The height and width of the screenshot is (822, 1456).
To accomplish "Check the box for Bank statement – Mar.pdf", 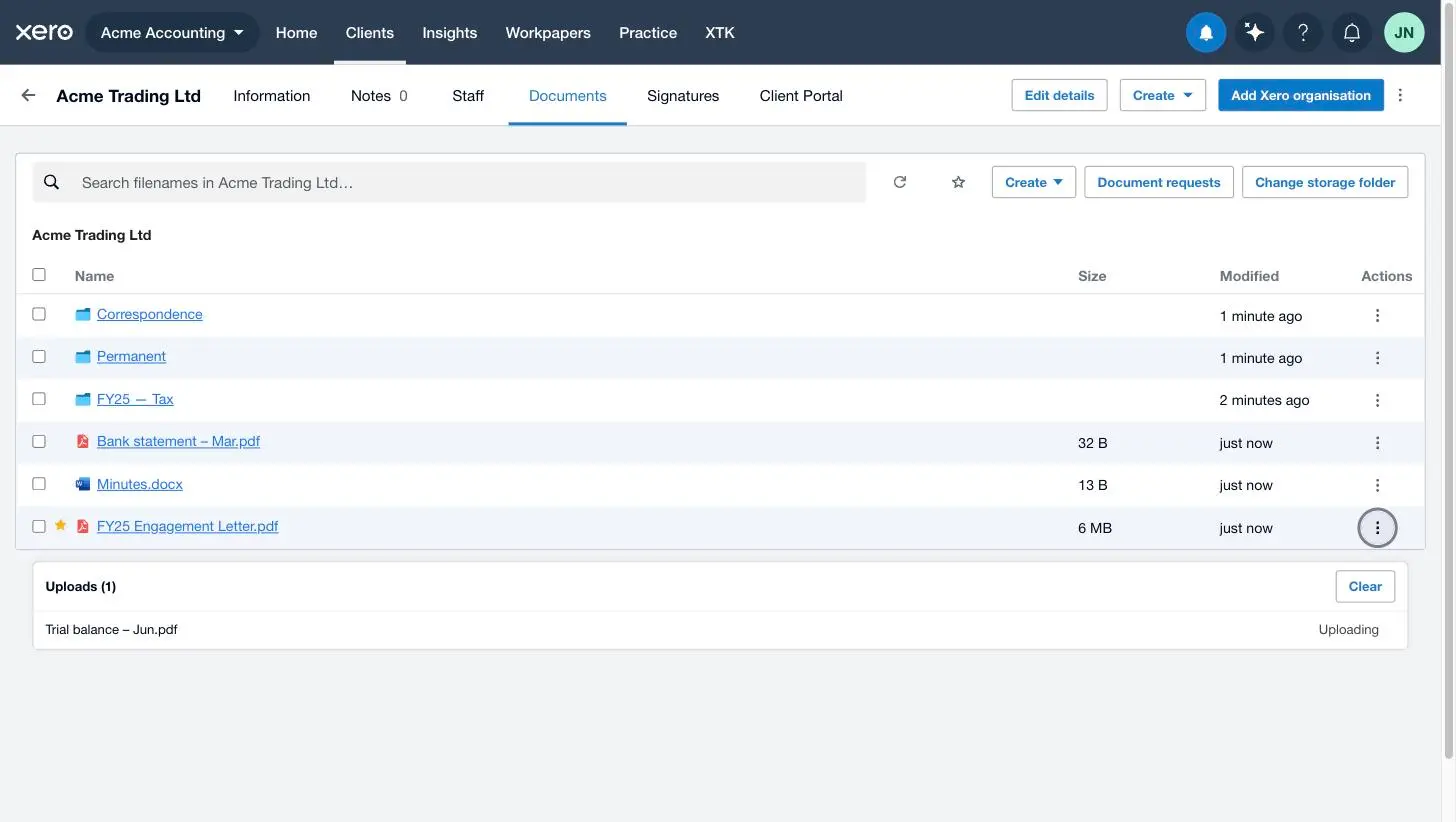I will (39, 441).
